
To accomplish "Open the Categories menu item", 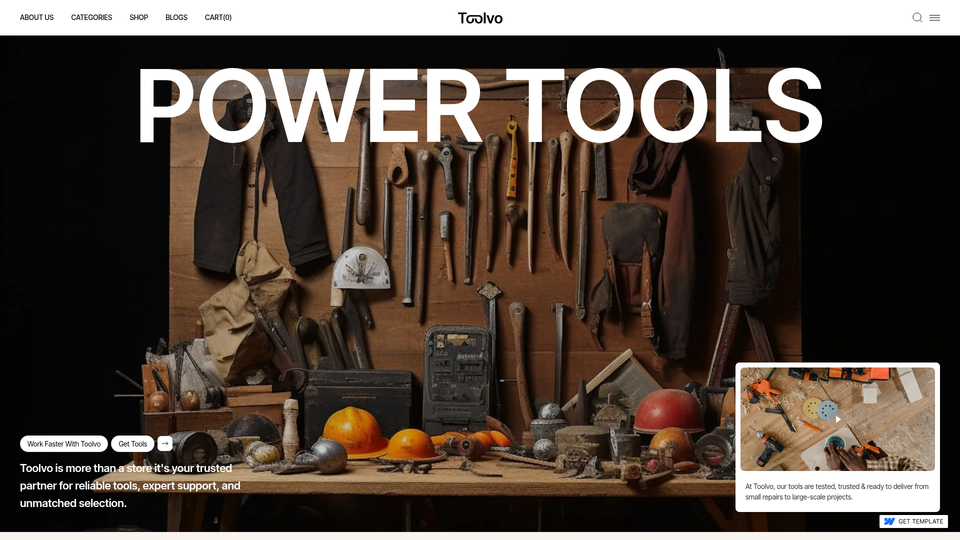I will pyautogui.click(x=91, y=18).
